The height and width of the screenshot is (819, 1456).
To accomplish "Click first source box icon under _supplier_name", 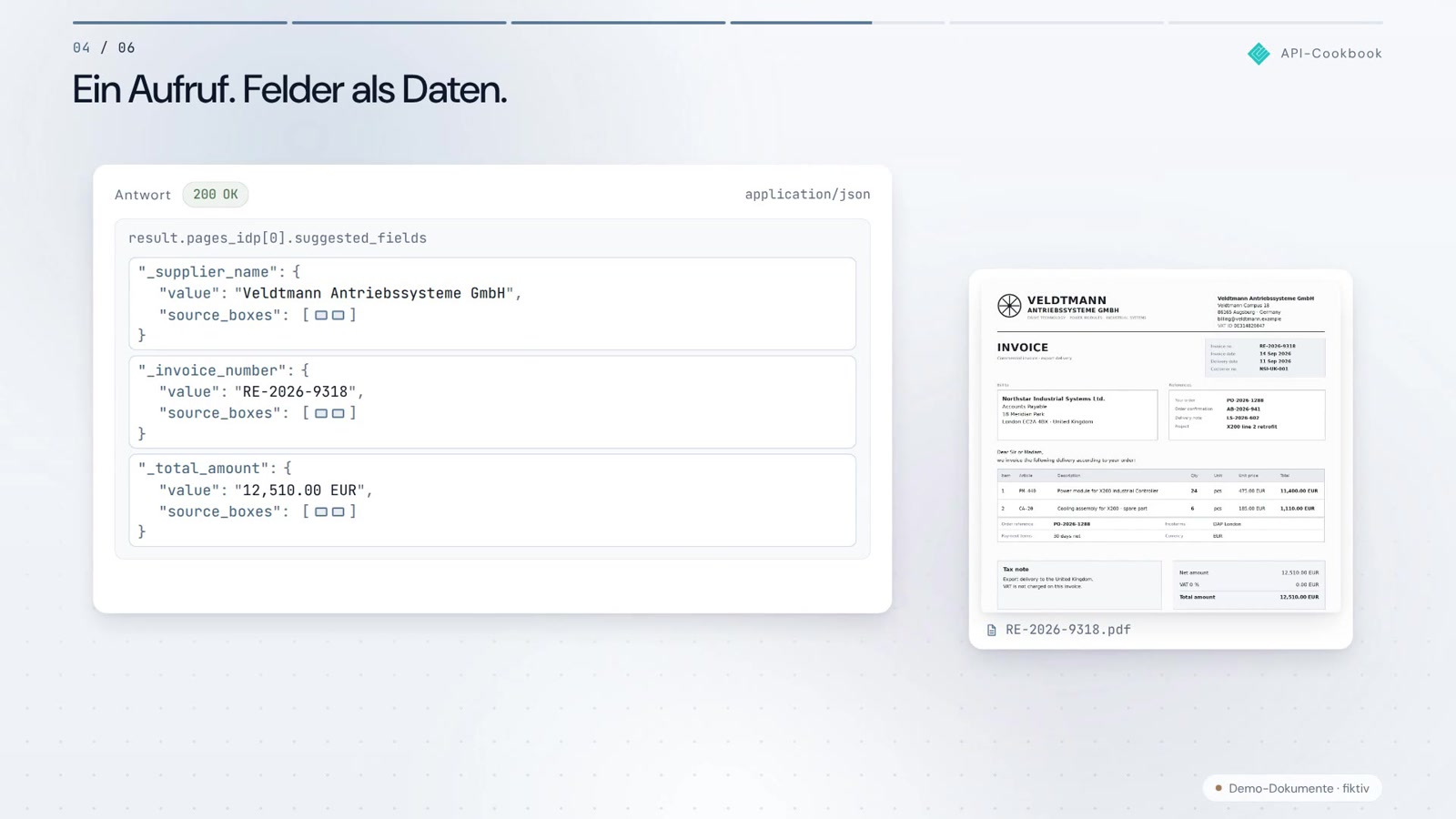I will pyautogui.click(x=321, y=315).
